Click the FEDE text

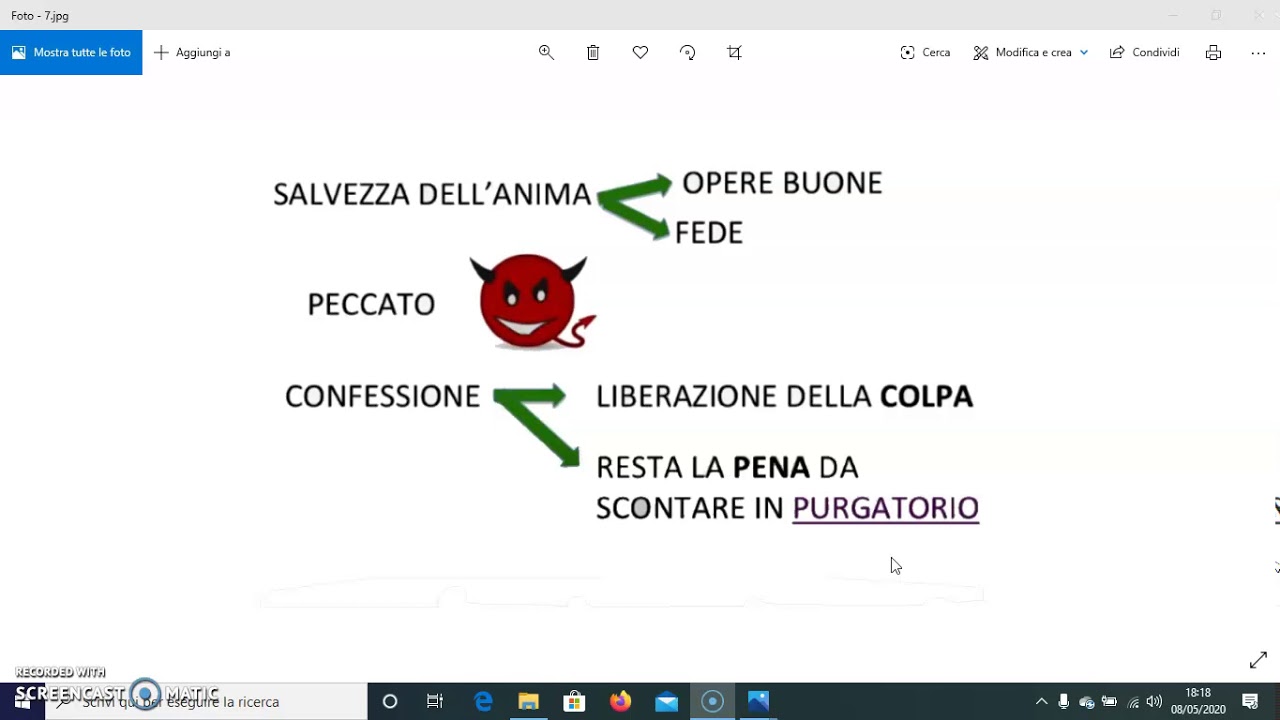pyautogui.click(x=709, y=233)
